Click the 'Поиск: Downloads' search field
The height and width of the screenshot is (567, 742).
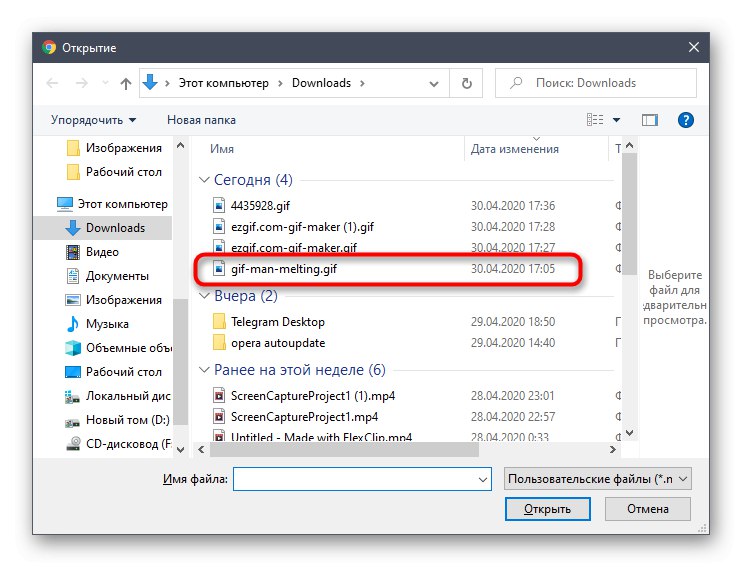click(x=596, y=83)
